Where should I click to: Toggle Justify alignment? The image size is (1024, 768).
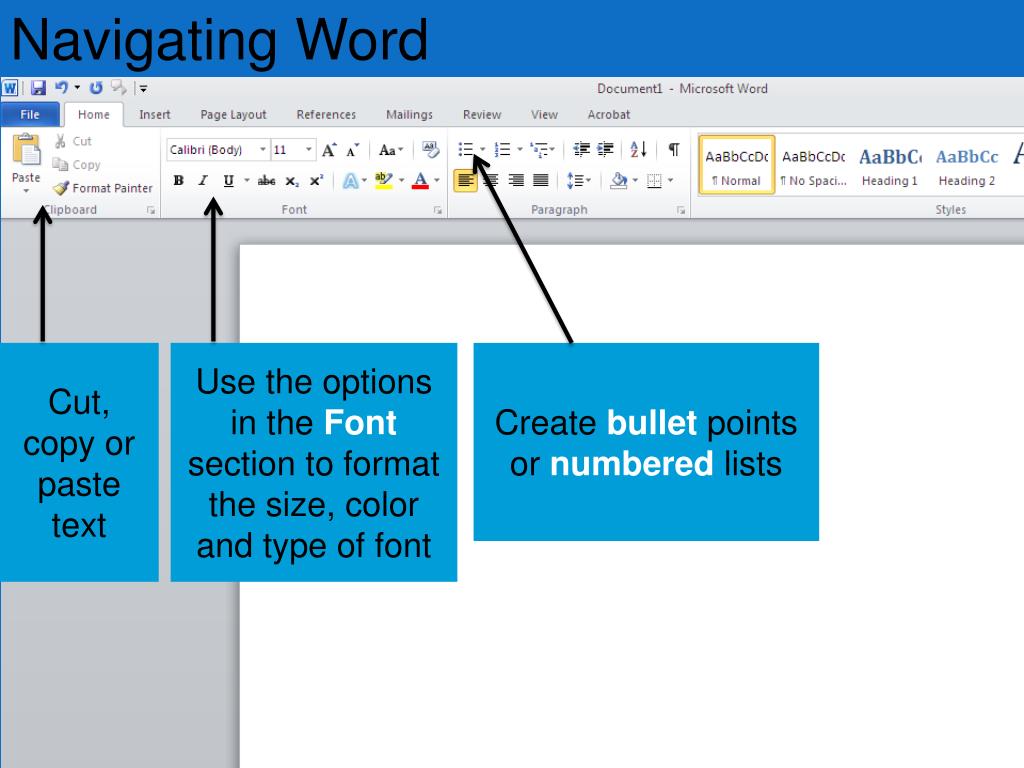[541, 180]
